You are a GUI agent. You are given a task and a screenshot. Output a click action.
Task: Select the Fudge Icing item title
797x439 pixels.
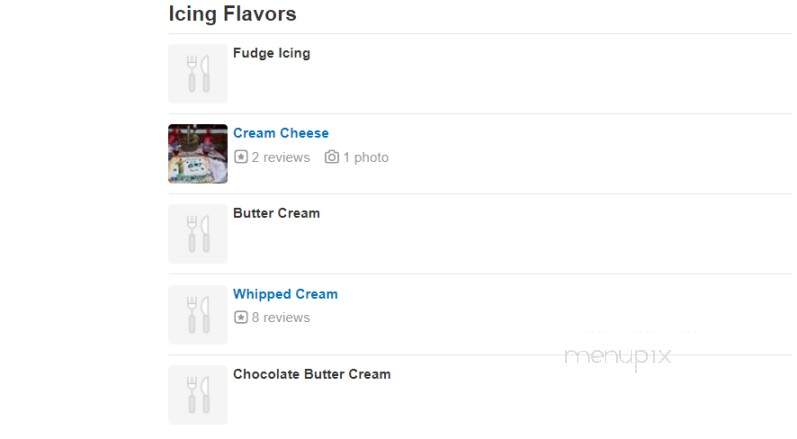tap(271, 53)
